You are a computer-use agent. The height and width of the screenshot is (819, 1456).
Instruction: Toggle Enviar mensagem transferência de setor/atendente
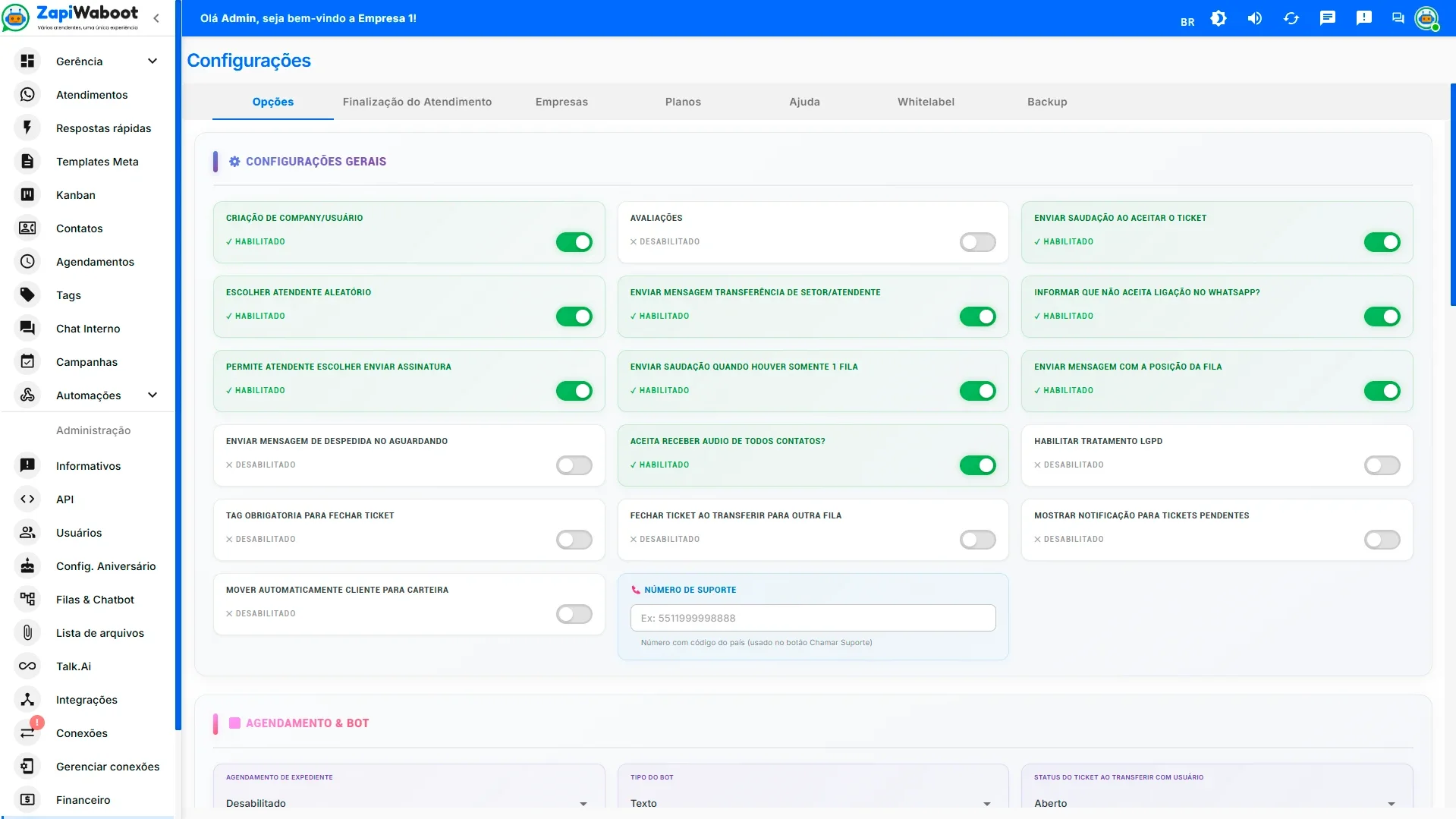coord(978,317)
